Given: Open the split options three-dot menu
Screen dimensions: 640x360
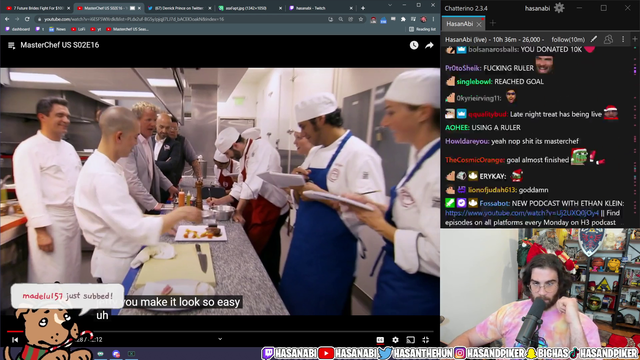Looking at the screenshot, I should coord(623,40).
